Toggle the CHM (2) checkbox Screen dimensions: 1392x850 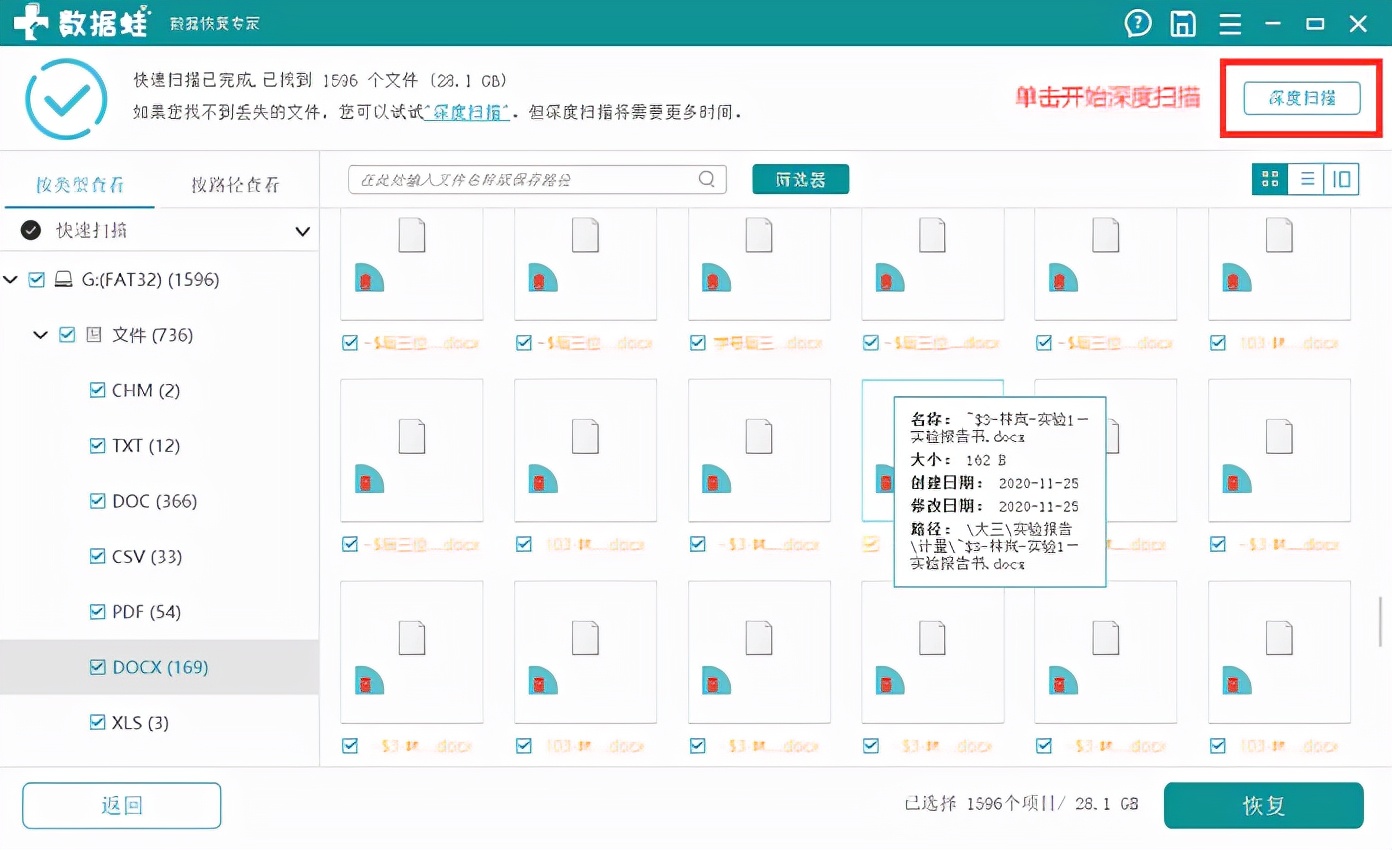click(97, 390)
